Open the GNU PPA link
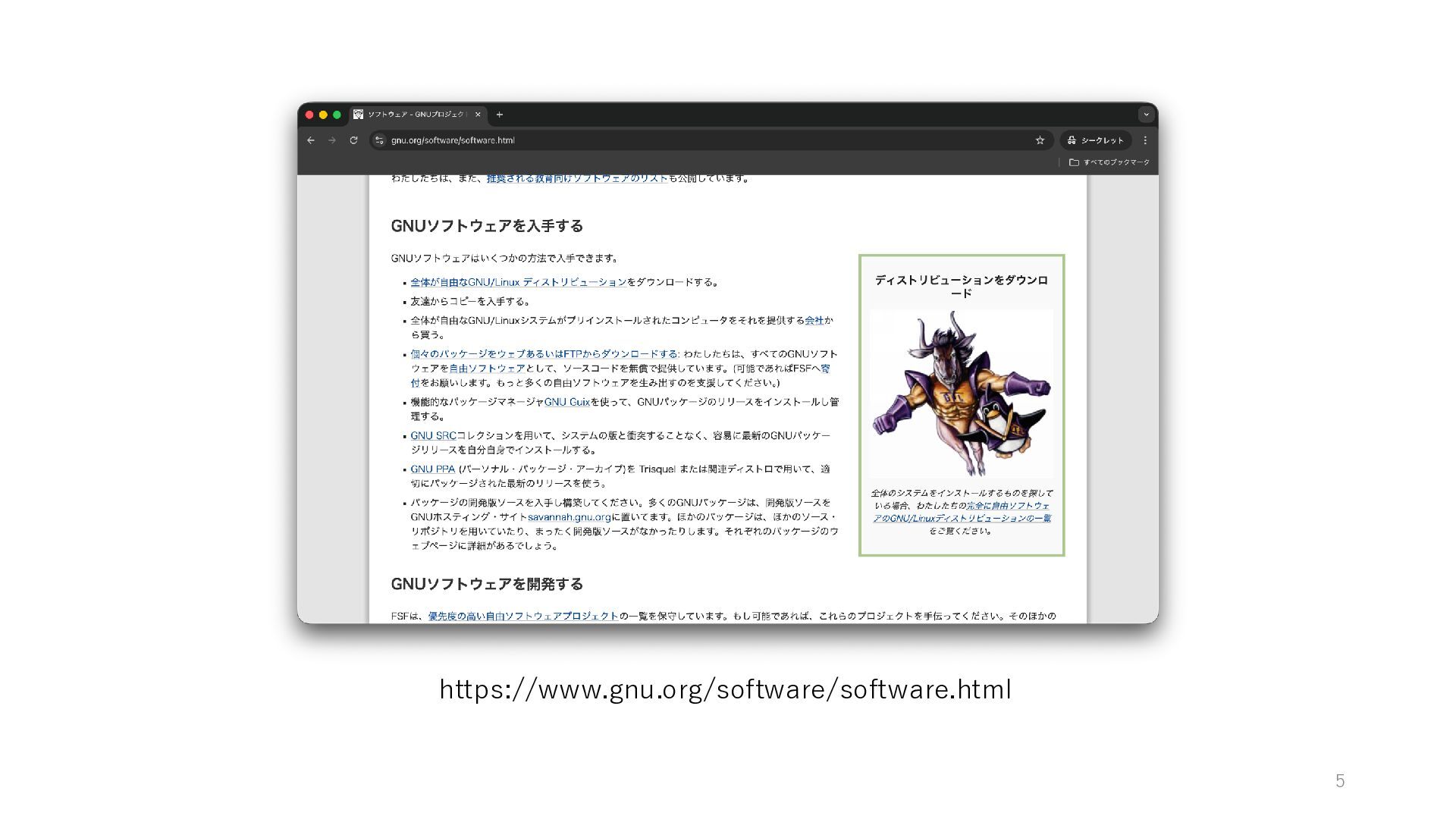This screenshot has width=1456, height=819. (432, 469)
